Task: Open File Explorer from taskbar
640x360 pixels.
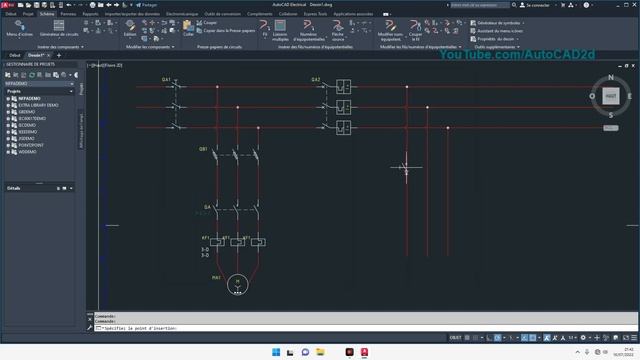Action: point(320,352)
